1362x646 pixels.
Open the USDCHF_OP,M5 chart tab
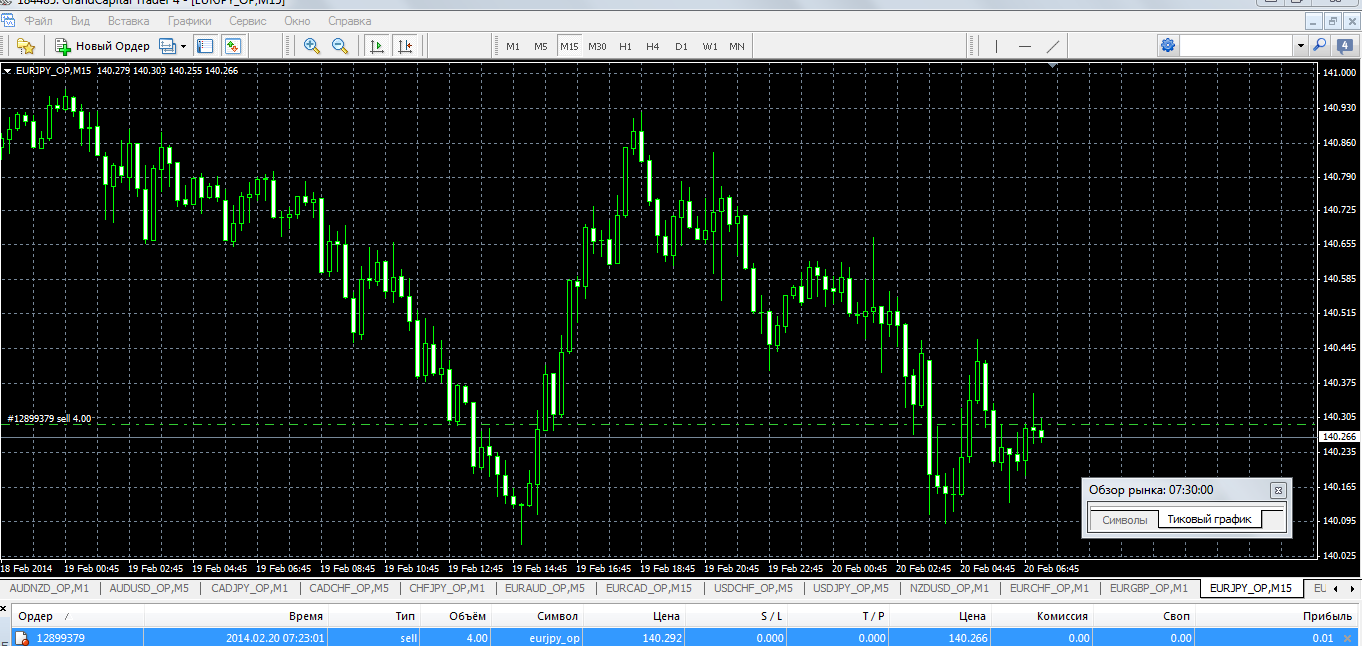[754, 588]
